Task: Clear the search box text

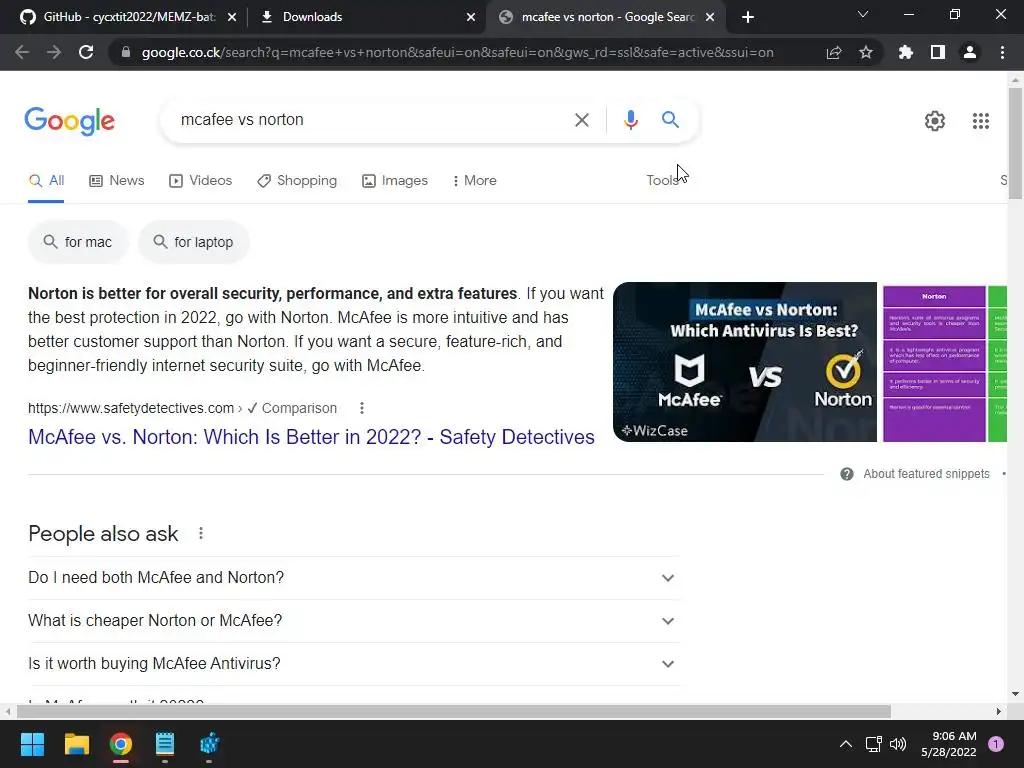Action: 581,120
